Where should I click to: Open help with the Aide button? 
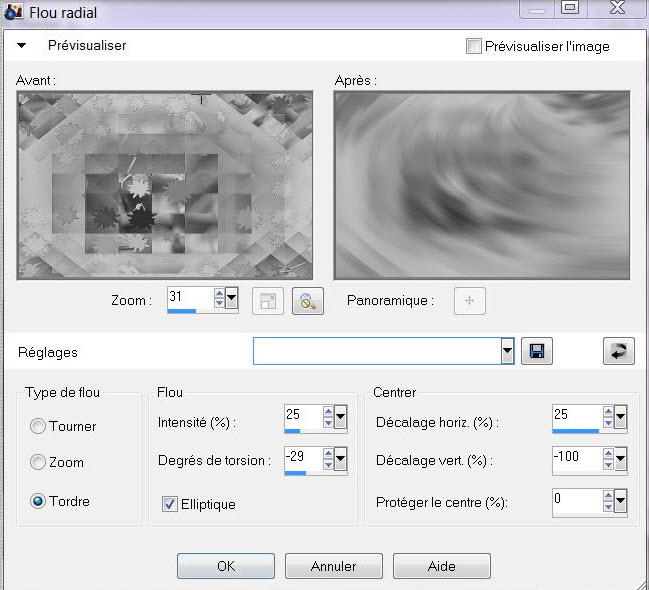pyautogui.click(x=442, y=566)
